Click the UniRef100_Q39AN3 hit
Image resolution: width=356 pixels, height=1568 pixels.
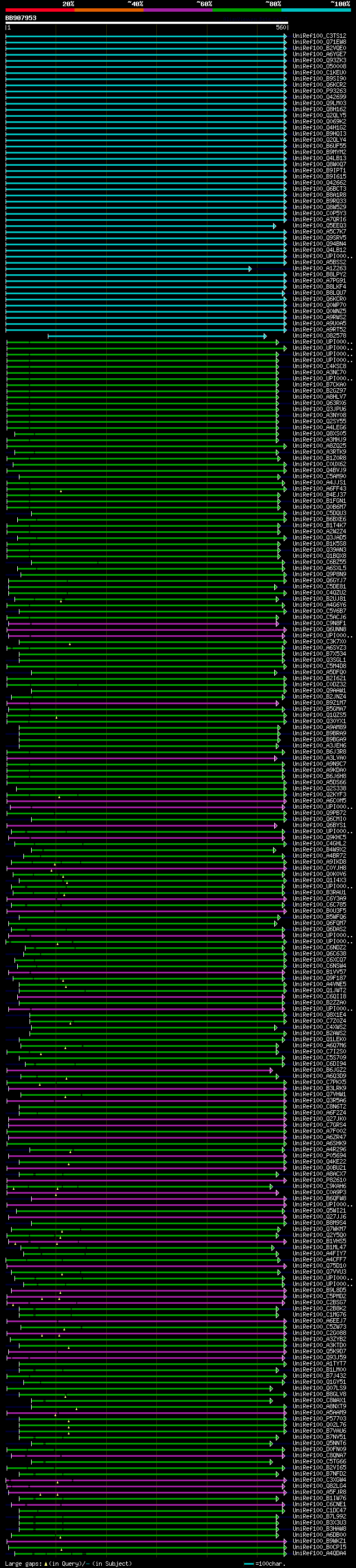point(319,550)
